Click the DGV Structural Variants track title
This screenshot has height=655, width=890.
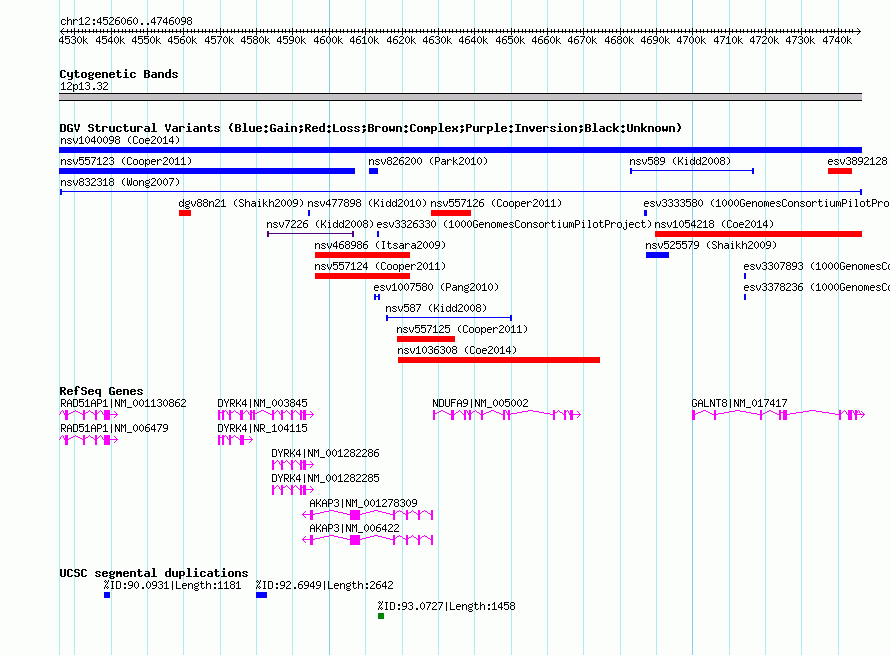point(370,128)
